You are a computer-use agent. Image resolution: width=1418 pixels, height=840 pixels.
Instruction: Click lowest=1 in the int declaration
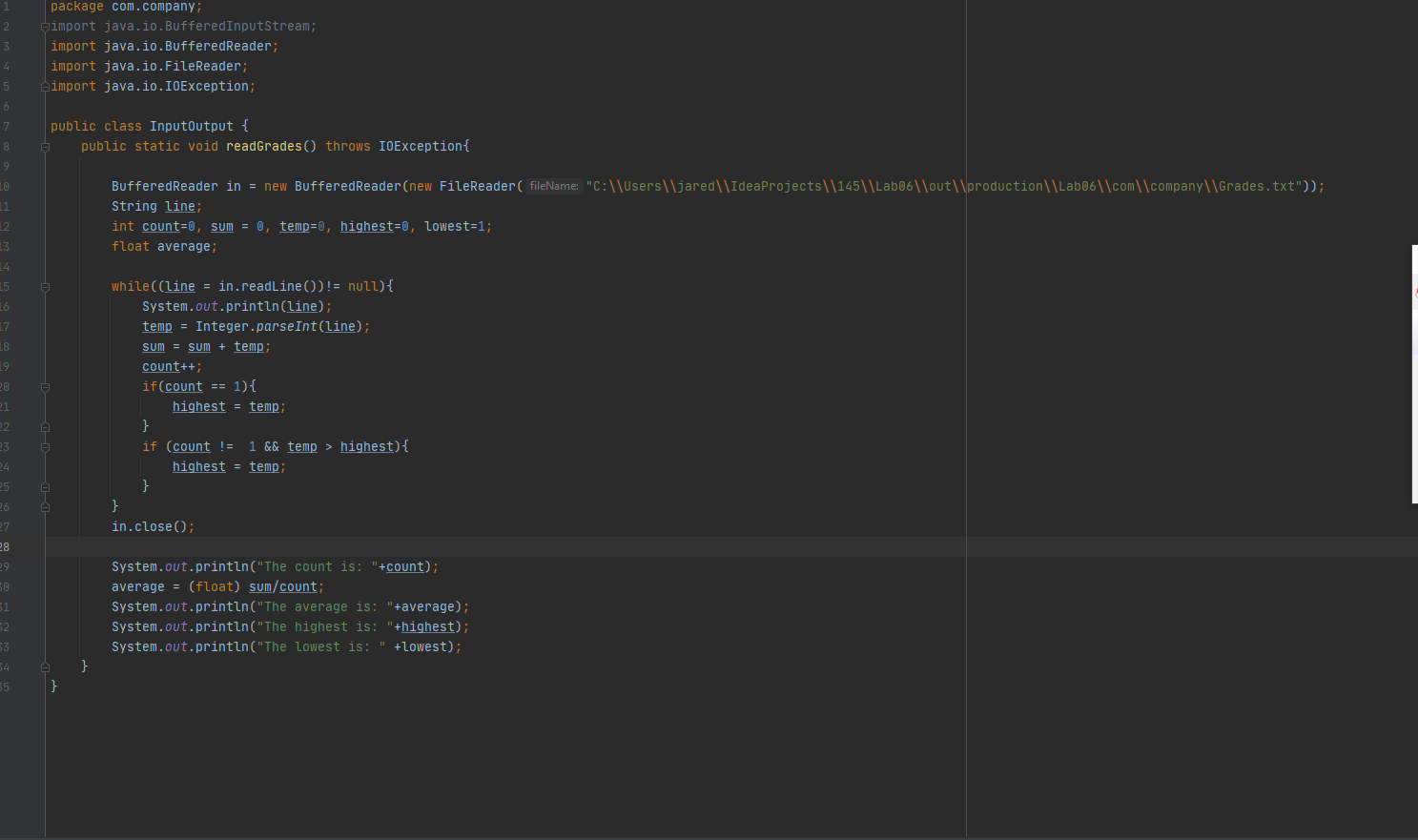point(455,226)
